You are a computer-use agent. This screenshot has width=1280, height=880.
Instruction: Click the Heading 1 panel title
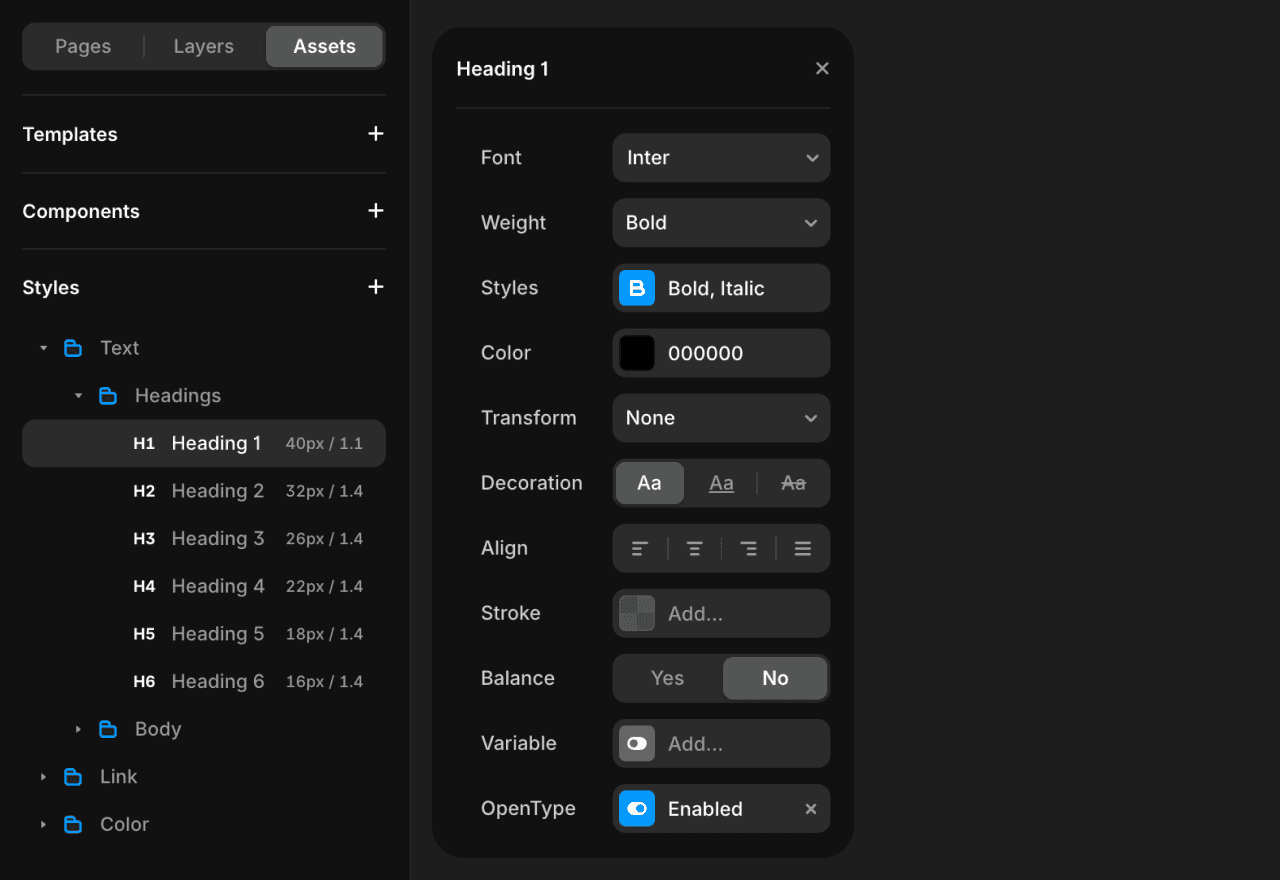502,69
